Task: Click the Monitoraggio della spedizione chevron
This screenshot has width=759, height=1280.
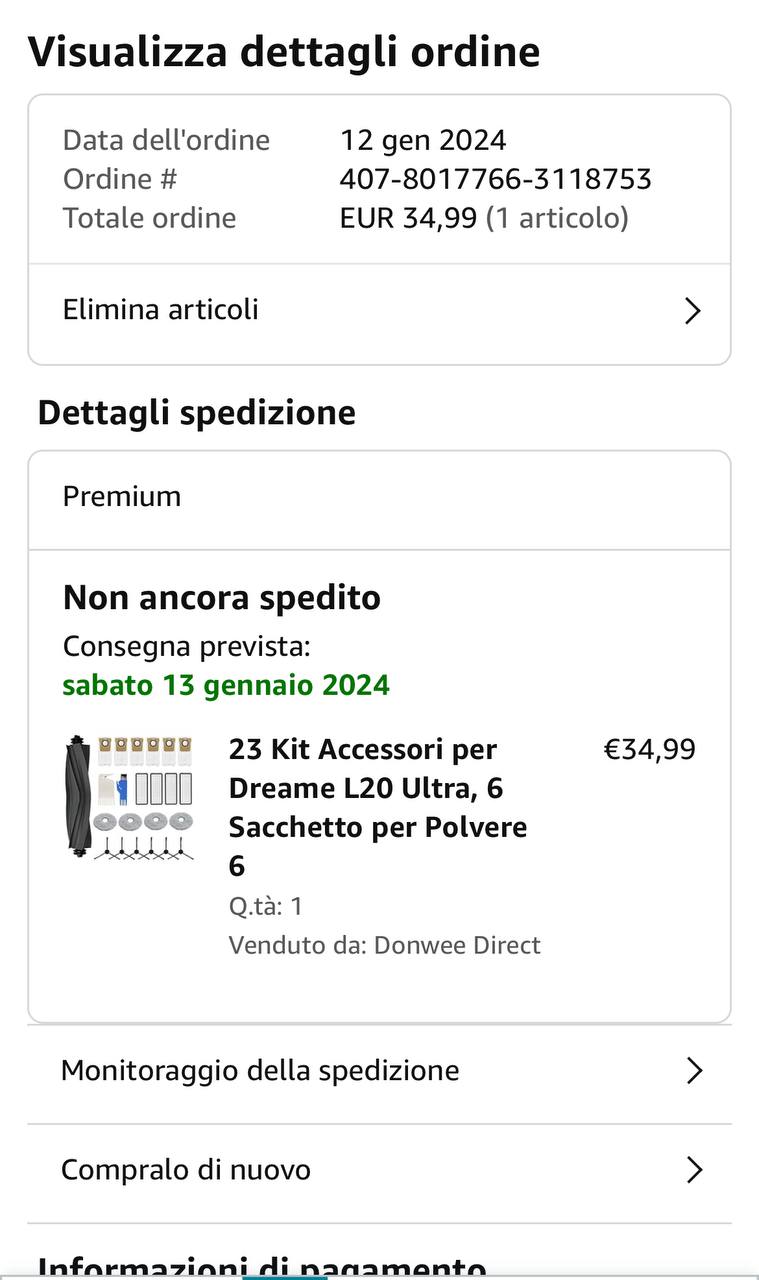Action: pyautogui.click(x=694, y=1071)
